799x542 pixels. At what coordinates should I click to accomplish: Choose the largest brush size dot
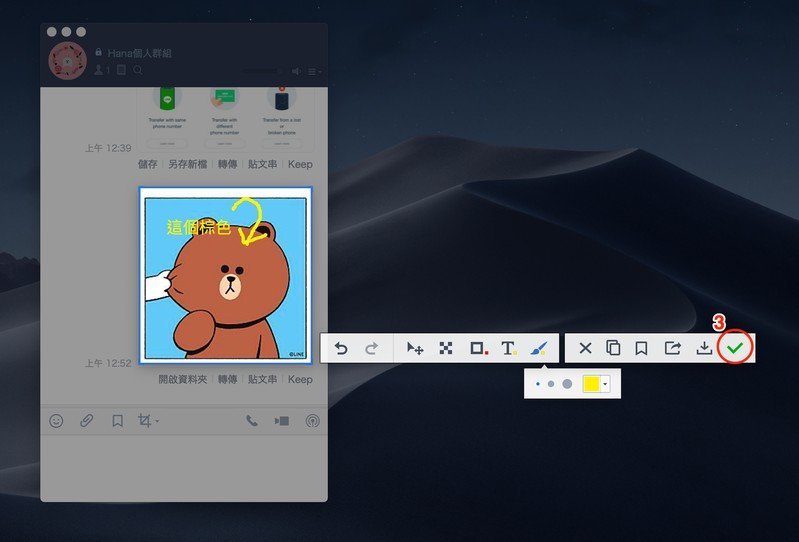click(x=567, y=384)
